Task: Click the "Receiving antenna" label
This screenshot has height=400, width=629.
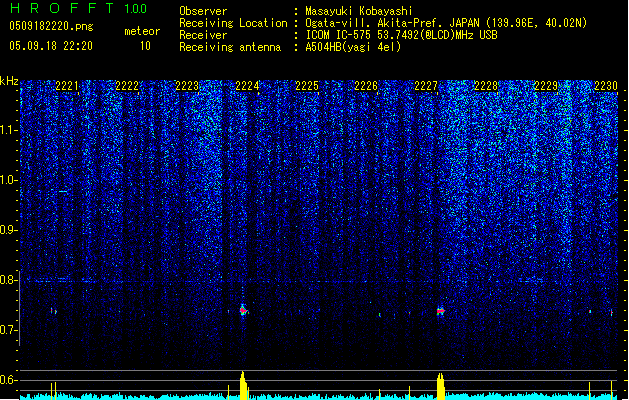Action: pos(230,47)
